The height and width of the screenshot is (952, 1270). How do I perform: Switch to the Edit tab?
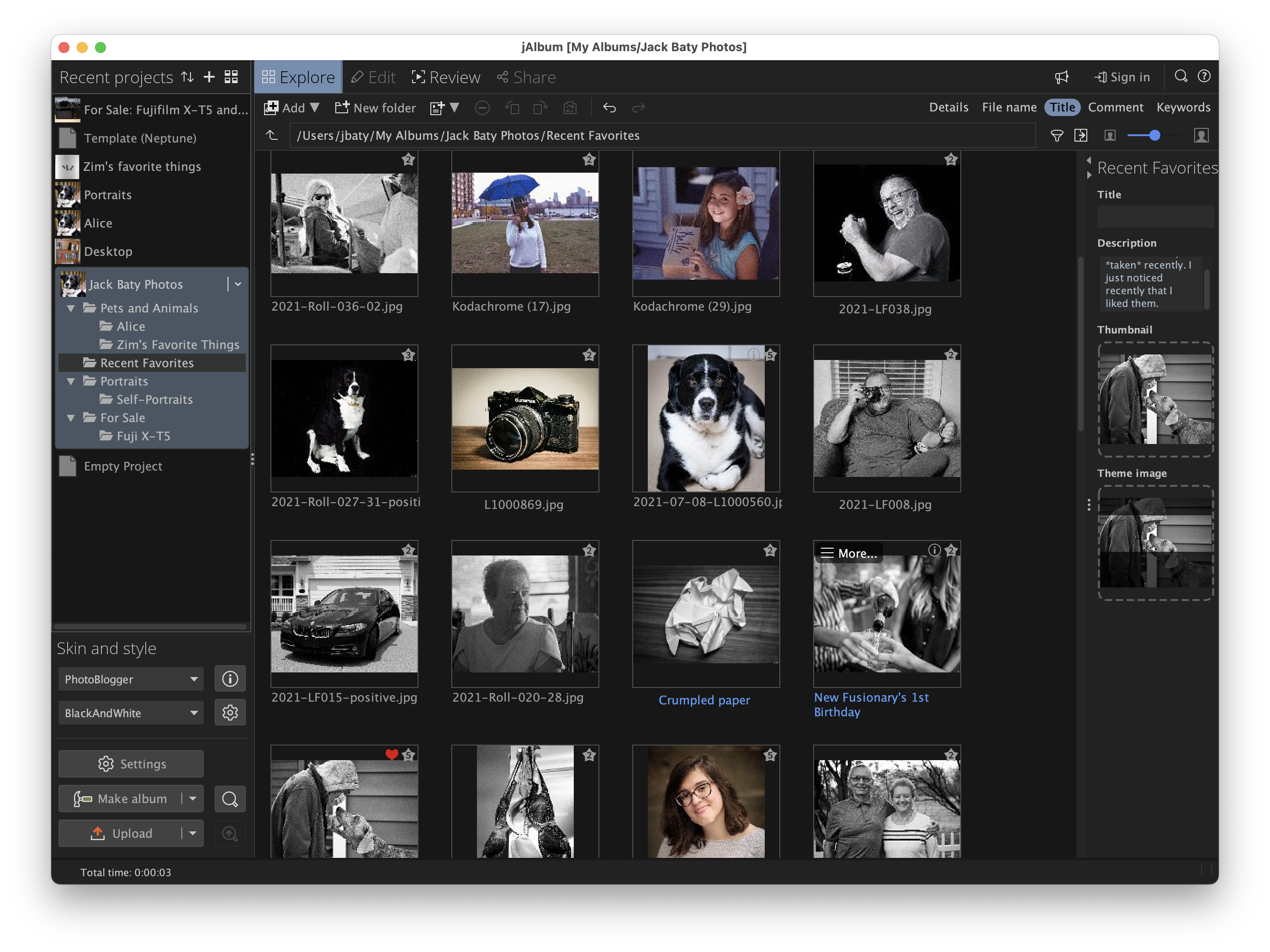pyautogui.click(x=373, y=77)
